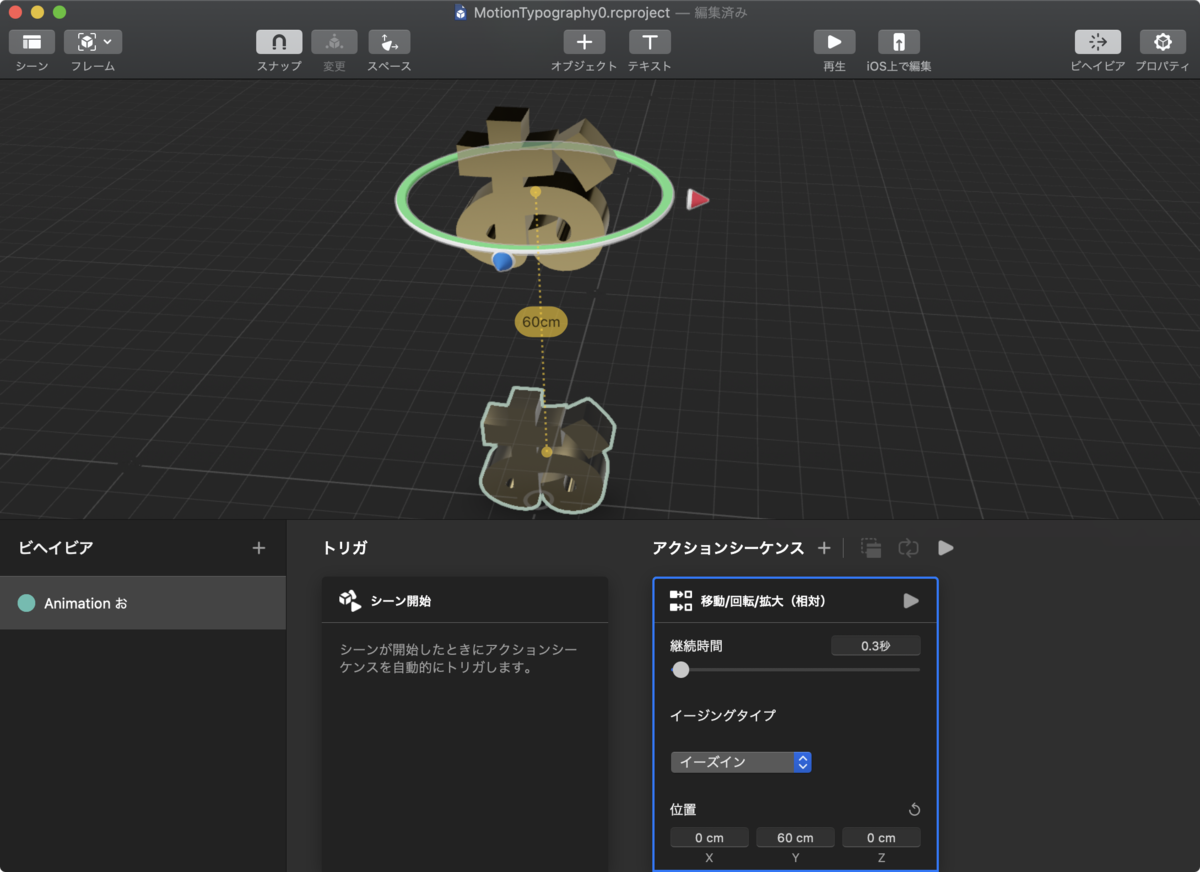The height and width of the screenshot is (872, 1200).
Task: Add a new behavior with plus icon
Action: (x=259, y=548)
